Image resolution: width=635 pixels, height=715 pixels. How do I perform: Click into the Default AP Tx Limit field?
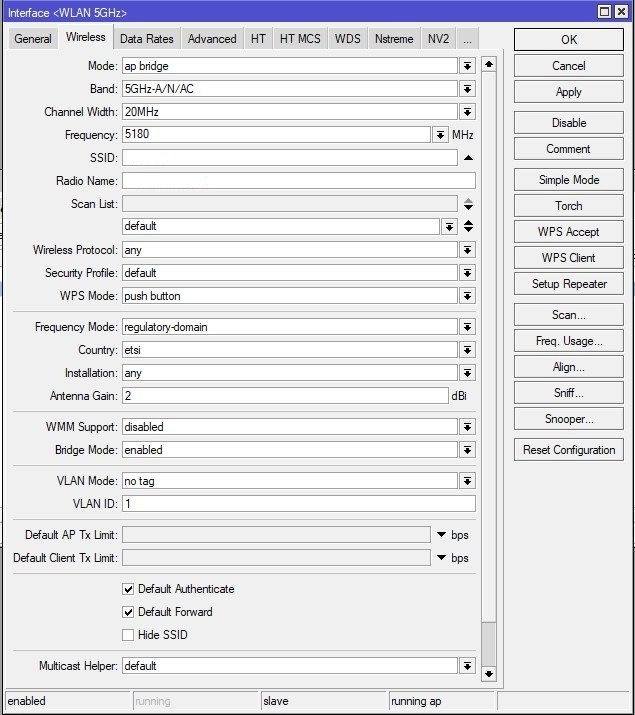(x=276, y=534)
